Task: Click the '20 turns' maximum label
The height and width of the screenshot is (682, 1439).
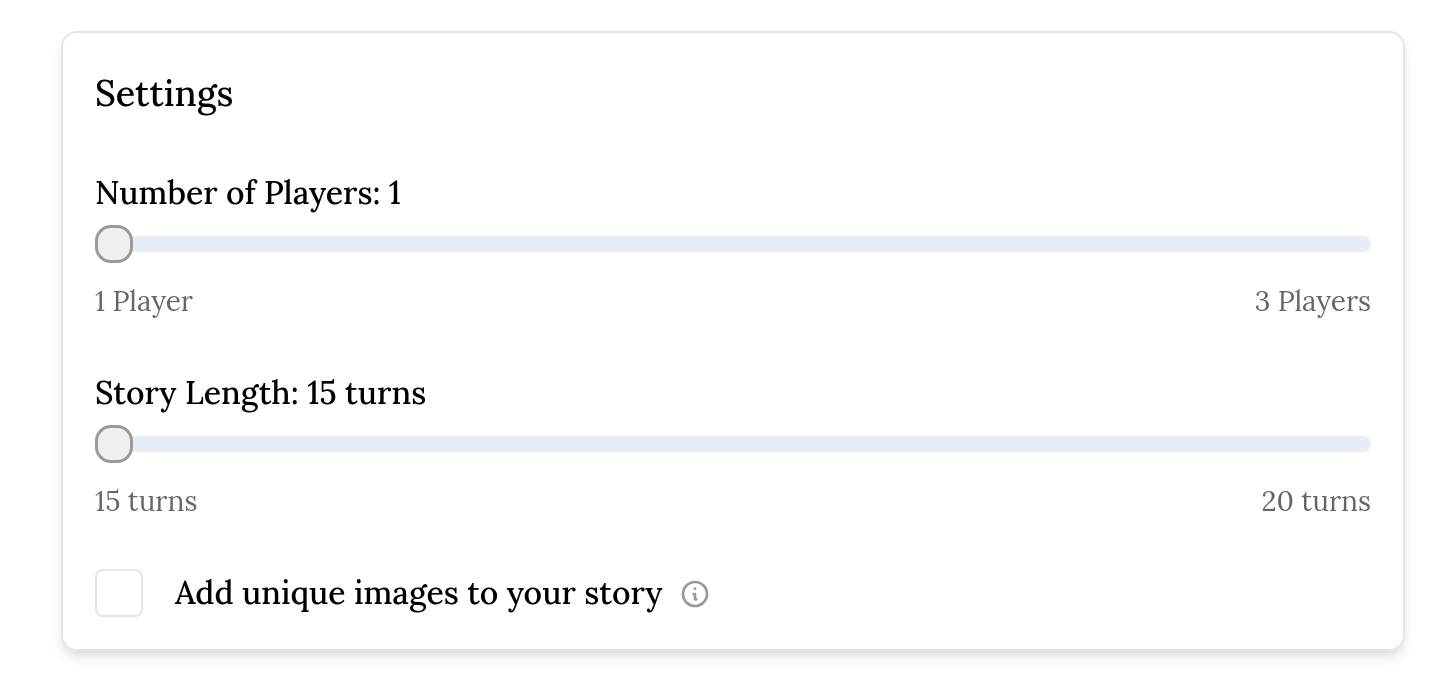Action: 1316,501
